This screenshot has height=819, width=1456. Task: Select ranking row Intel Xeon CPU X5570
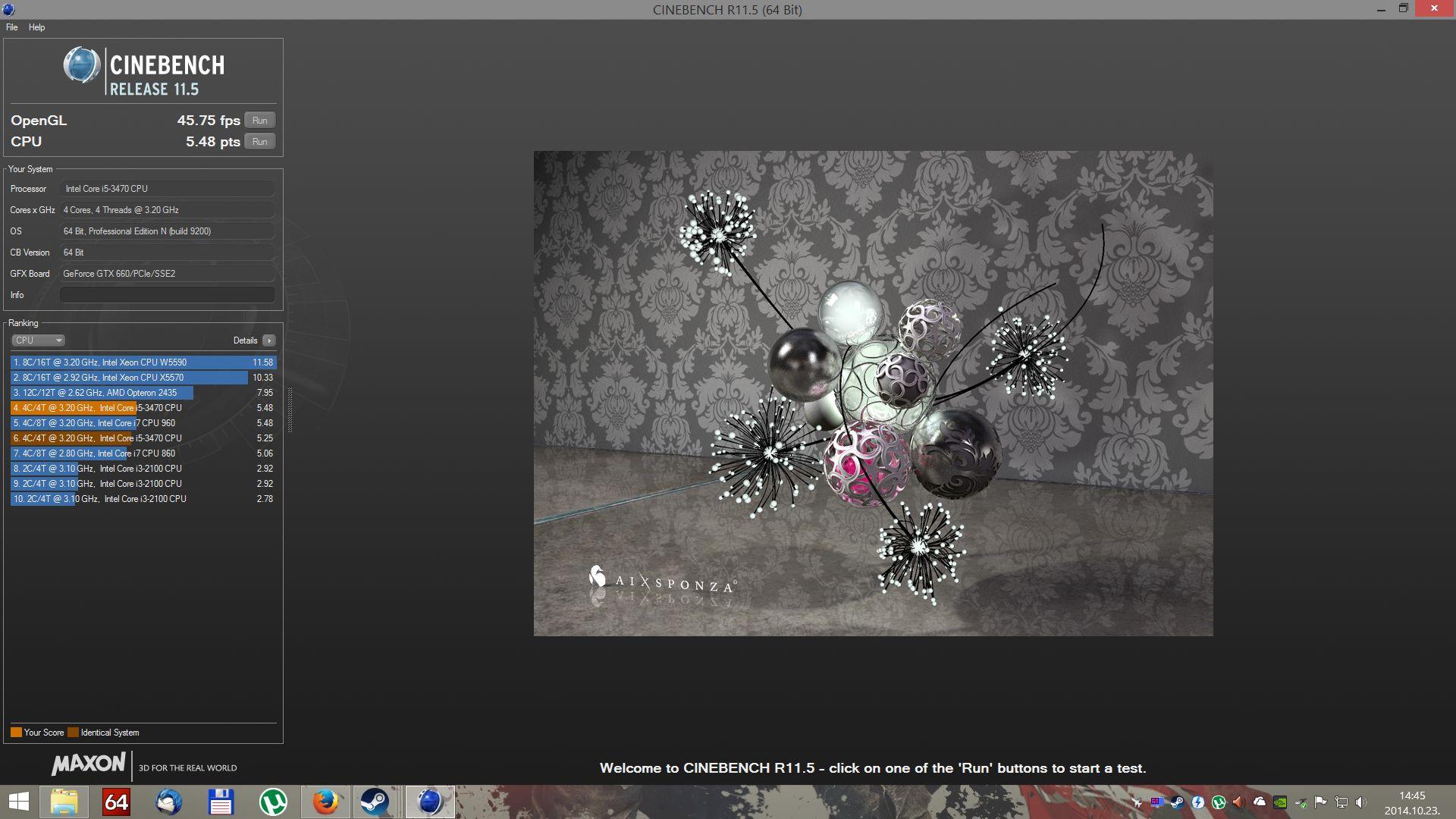143,378
